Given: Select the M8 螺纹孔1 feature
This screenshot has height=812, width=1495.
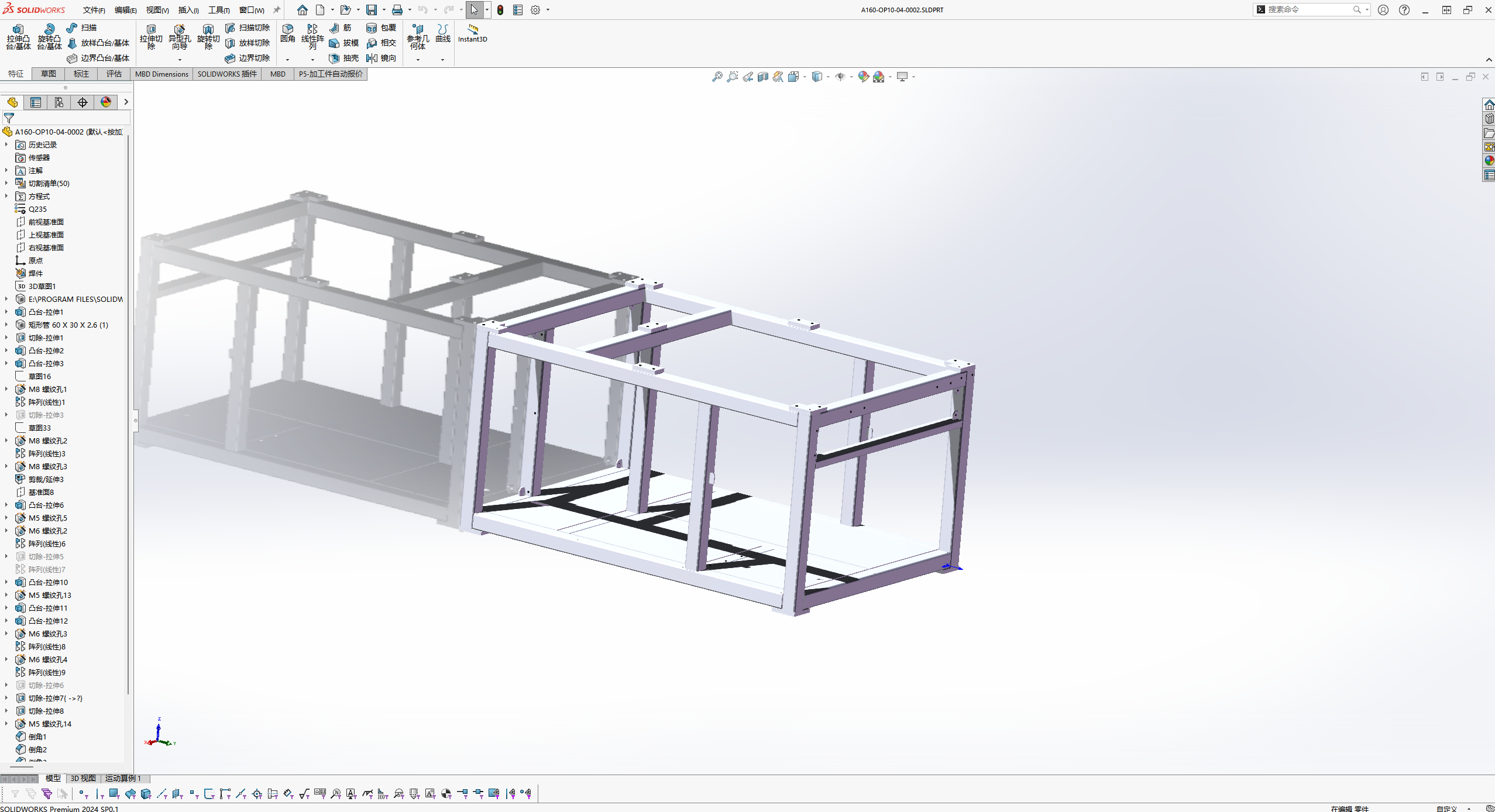Looking at the screenshot, I should click(x=47, y=389).
